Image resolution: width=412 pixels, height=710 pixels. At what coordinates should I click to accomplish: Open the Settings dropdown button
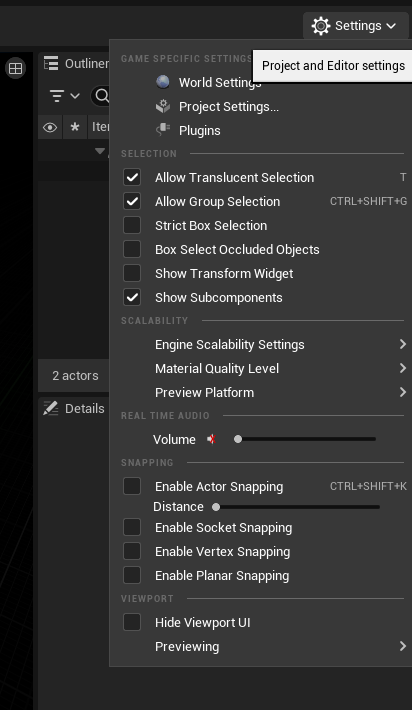click(355, 26)
